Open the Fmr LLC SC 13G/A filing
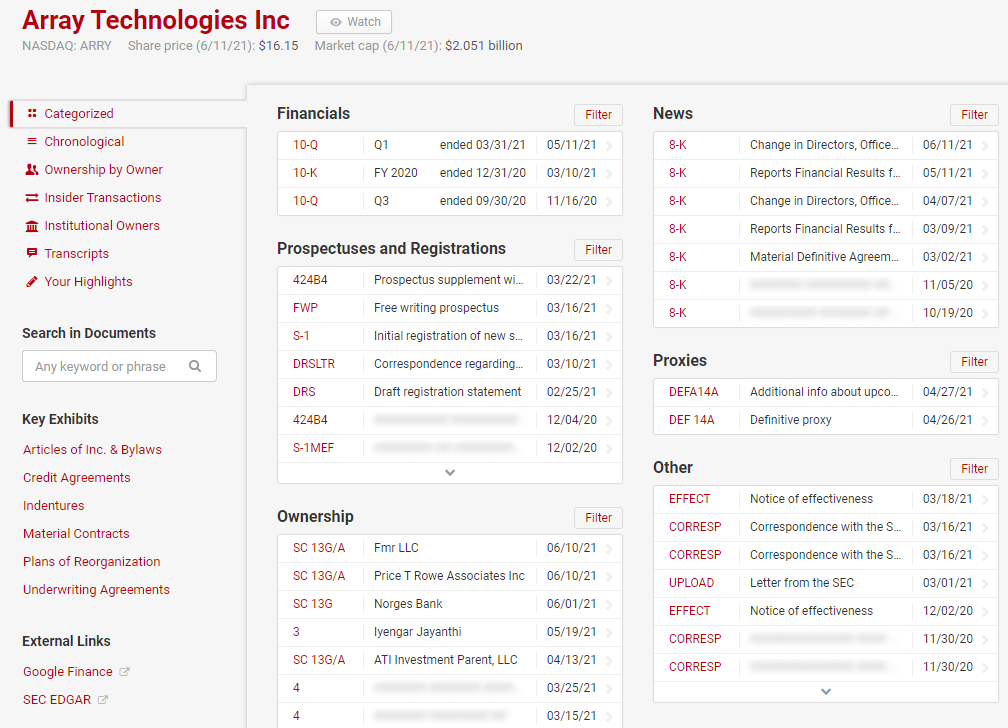Viewport: 1008px width, 728px height. (x=450, y=549)
